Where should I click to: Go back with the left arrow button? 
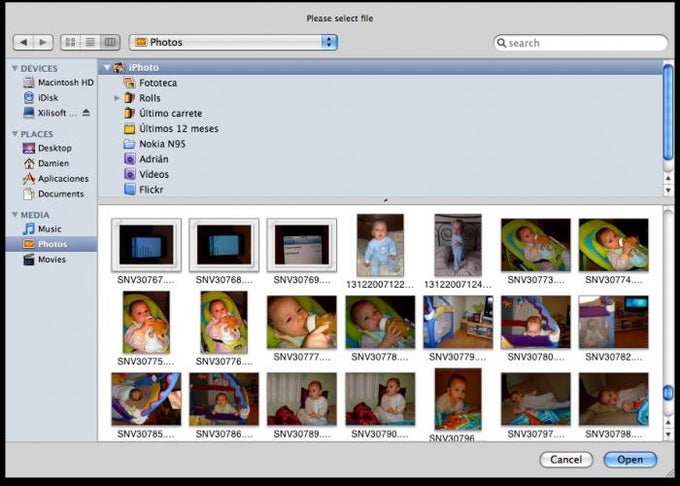(x=23, y=42)
